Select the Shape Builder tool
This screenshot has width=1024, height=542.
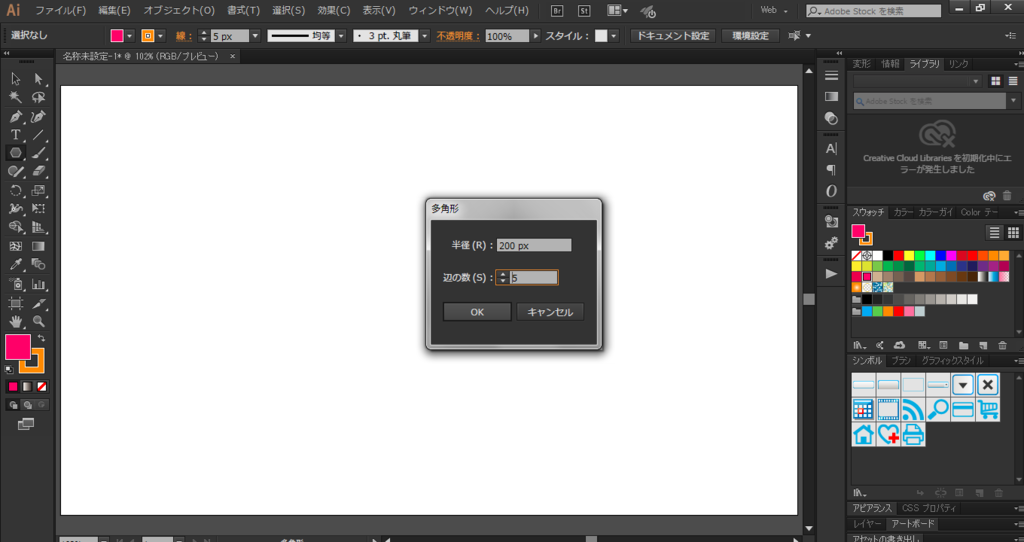15,227
